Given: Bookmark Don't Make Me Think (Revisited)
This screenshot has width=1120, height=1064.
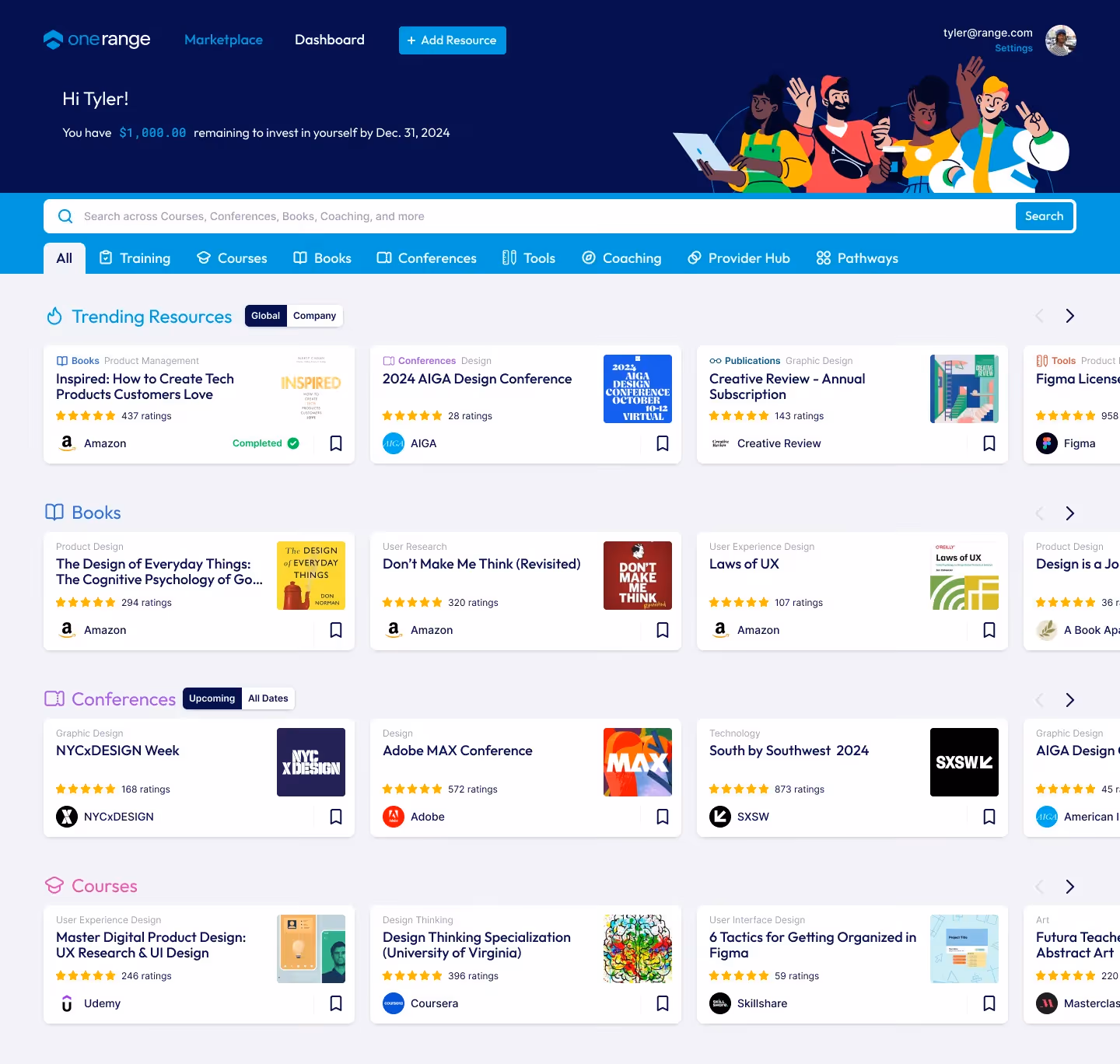Looking at the screenshot, I should (x=663, y=630).
